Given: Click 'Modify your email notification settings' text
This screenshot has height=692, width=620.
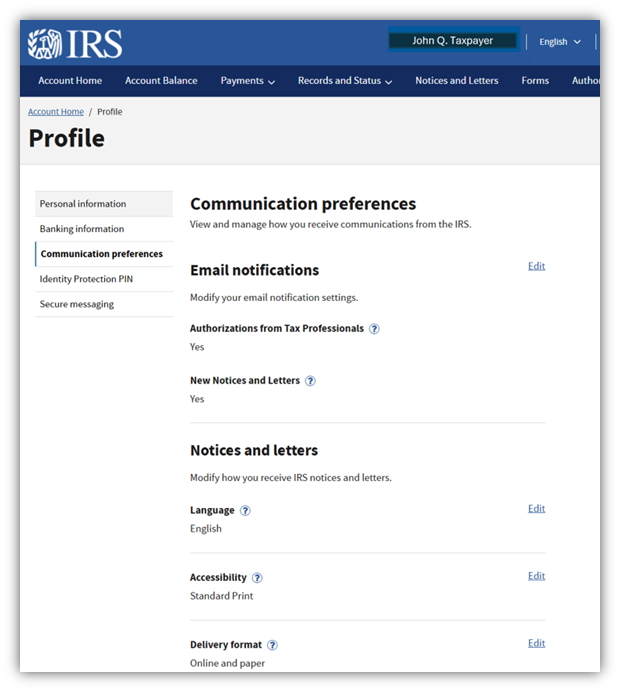Looking at the screenshot, I should (x=274, y=298).
